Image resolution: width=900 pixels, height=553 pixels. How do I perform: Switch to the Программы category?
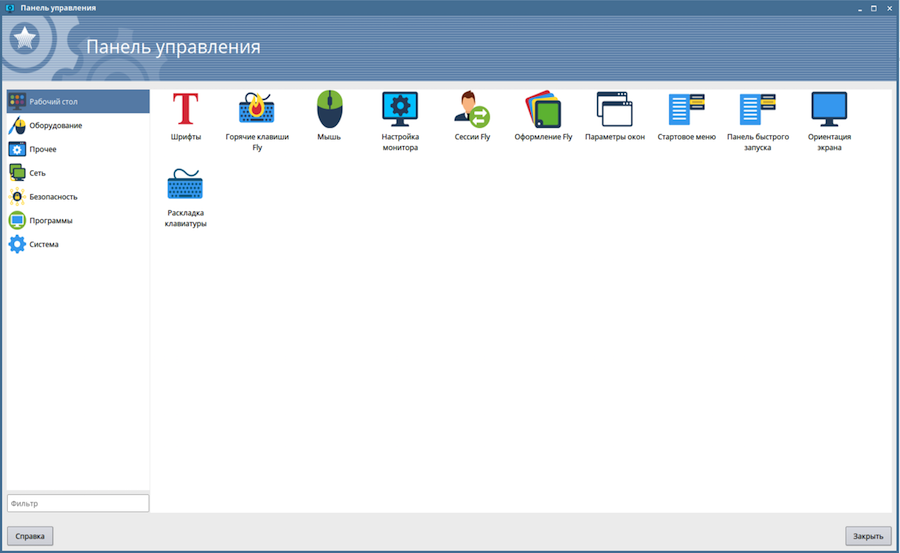point(50,220)
